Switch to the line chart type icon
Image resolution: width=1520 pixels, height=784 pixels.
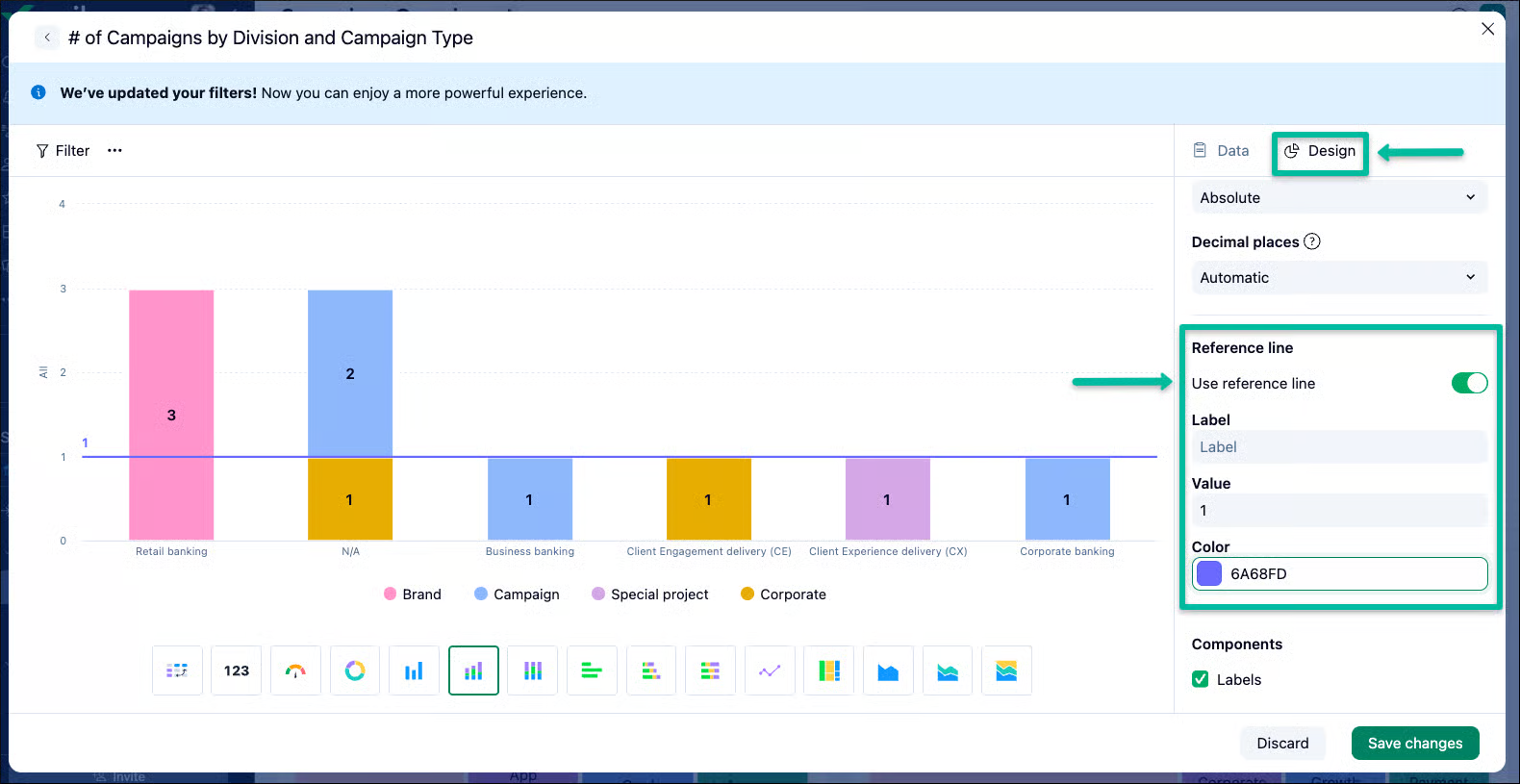(x=770, y=670)
